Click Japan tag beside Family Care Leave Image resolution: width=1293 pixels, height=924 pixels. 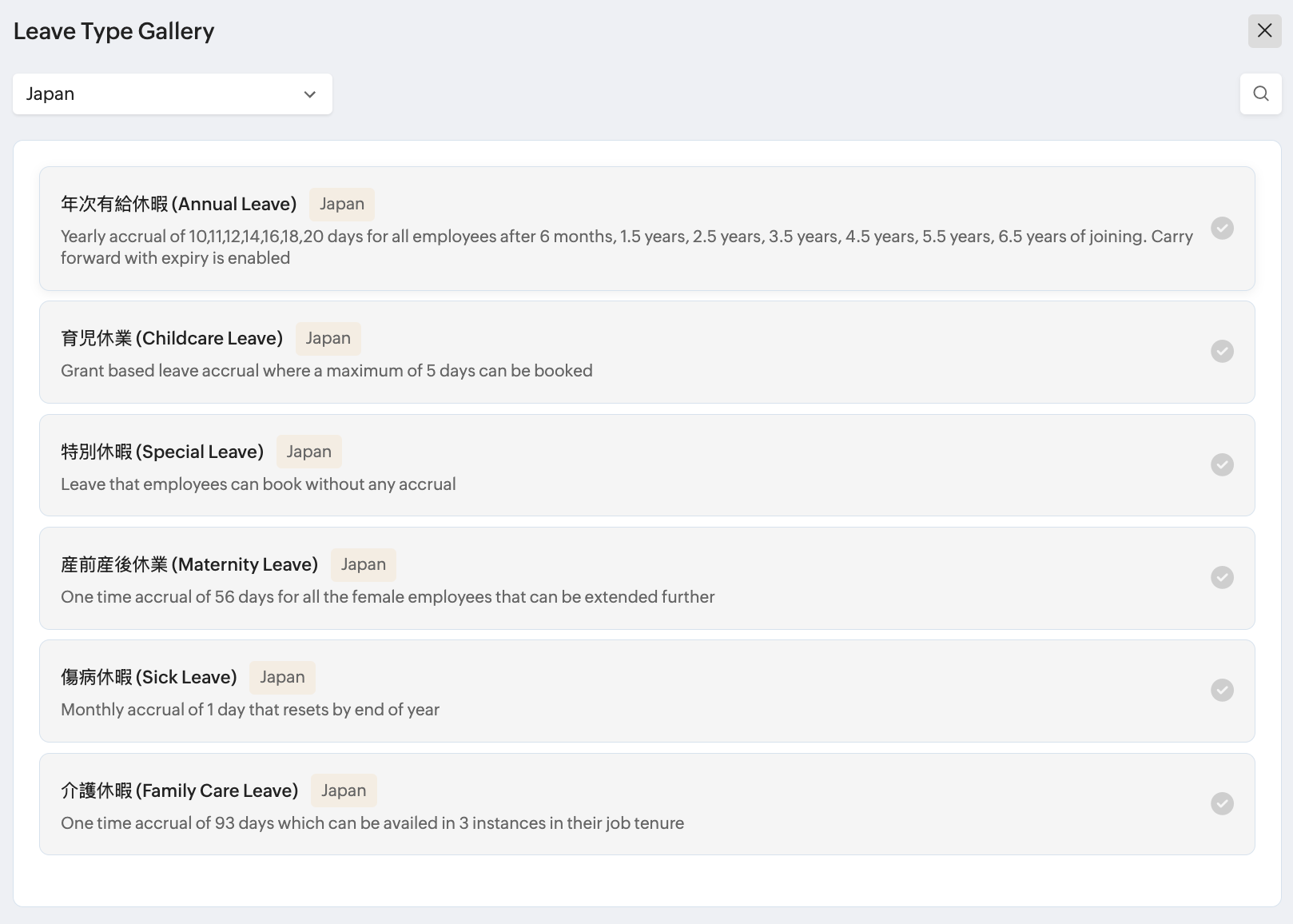(x=344, y=791)
